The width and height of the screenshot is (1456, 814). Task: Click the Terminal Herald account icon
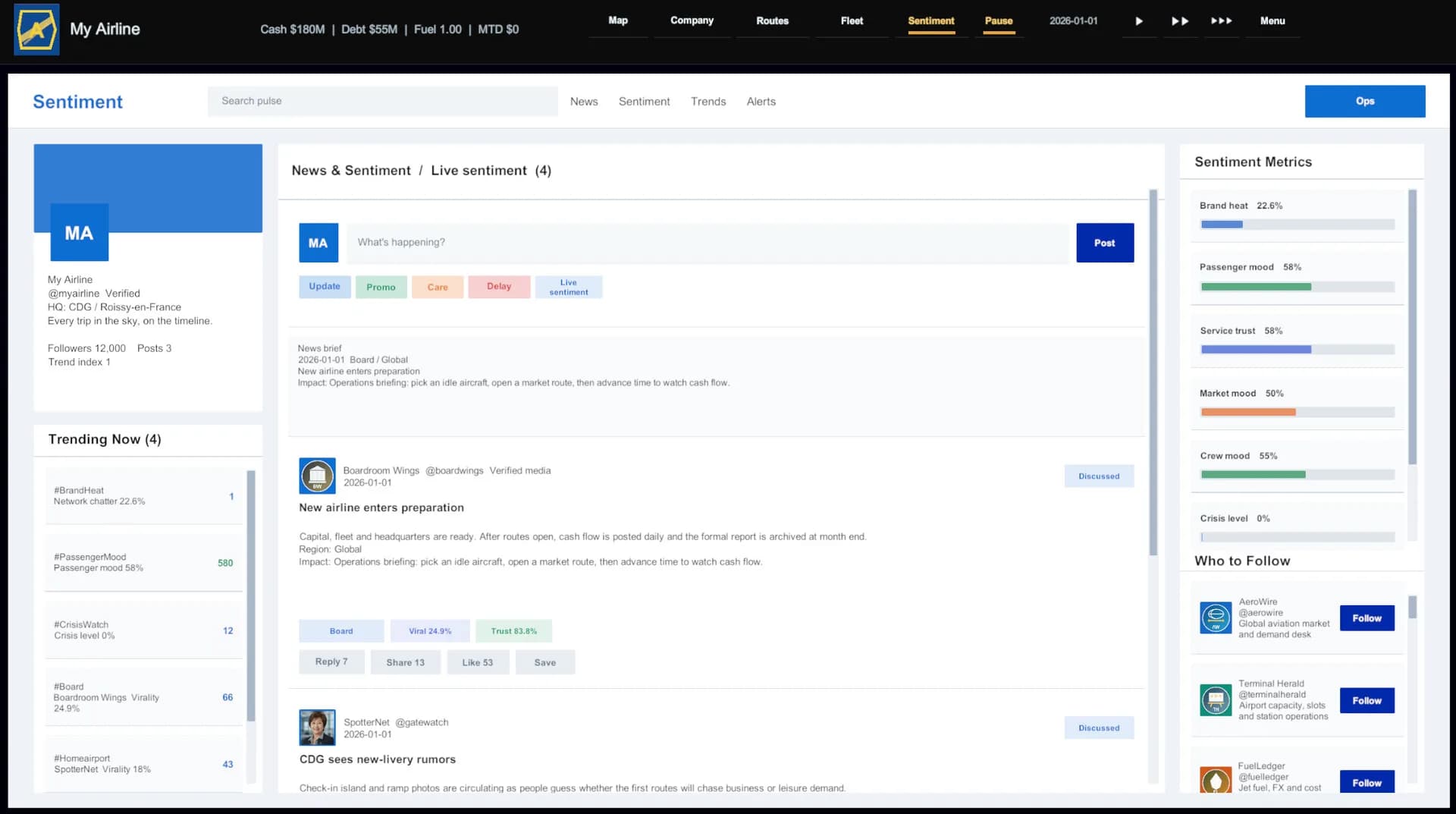(x=1216, y=699)
